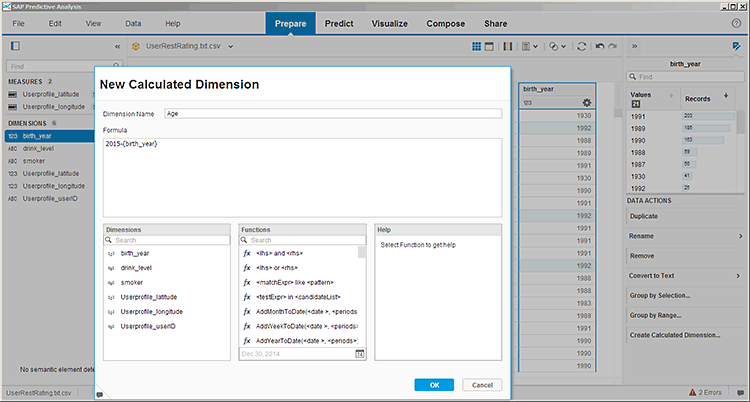The width and height of the screenshot is (750, 402).
Task: Open the birth_year column gear settings
Action: [586, 102]
